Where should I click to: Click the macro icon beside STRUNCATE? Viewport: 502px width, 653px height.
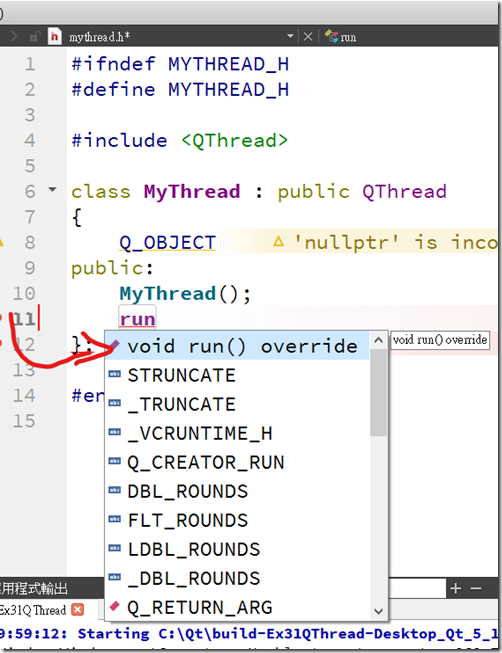pyautogui.click(x=115, y=374)
